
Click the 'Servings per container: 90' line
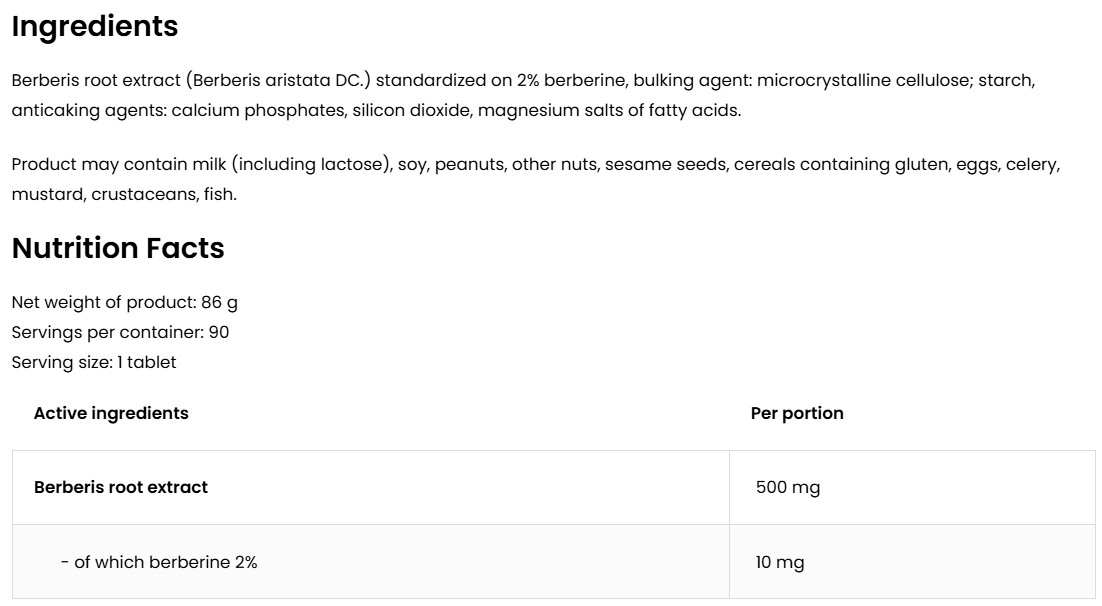[120, 332]
